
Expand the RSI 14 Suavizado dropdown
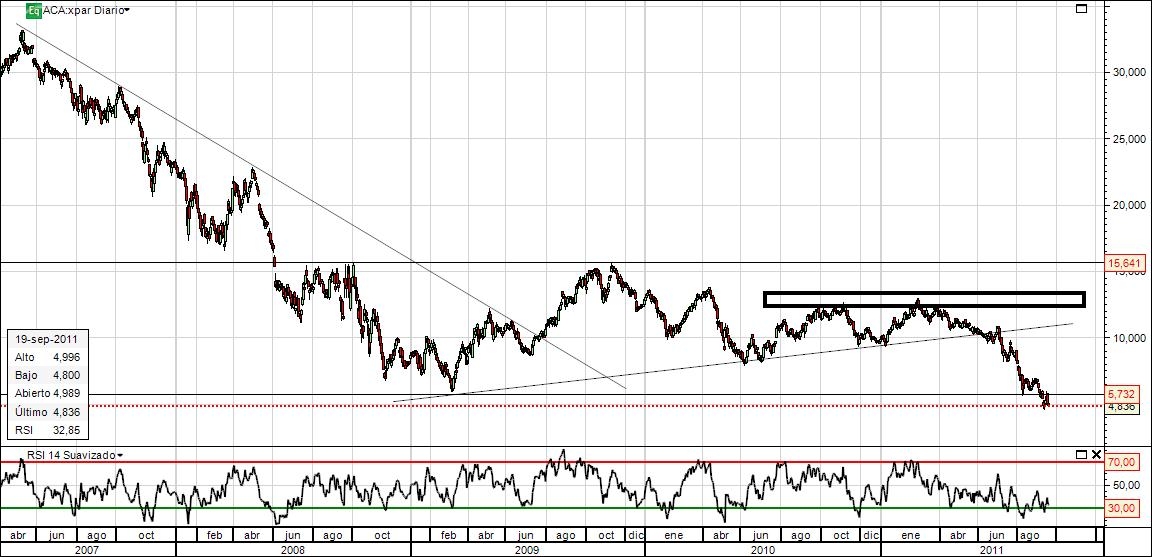click(x=120, y=456)
